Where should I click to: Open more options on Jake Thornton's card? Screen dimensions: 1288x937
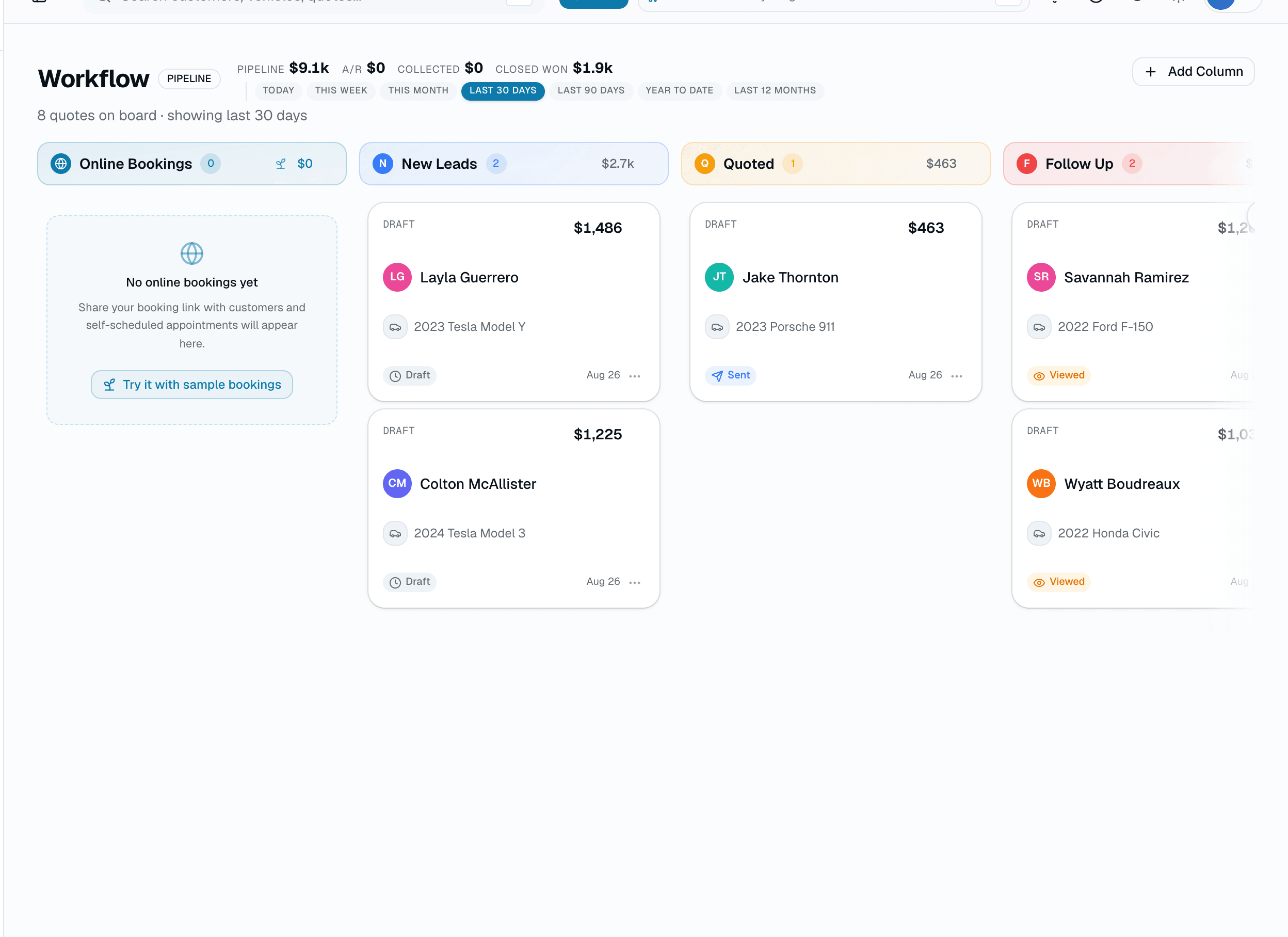point(957,376)
